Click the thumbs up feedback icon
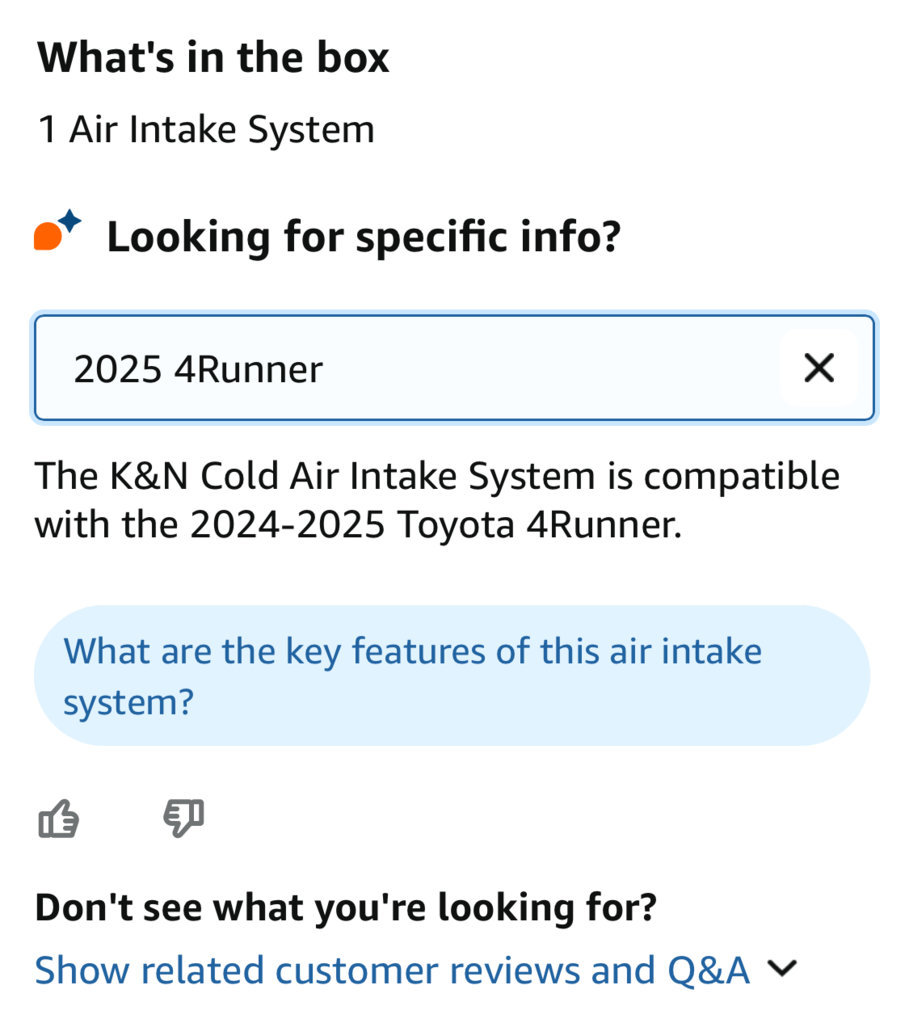Image resolution: width=909 pixels, height=1023 pixels. (59, 818)
